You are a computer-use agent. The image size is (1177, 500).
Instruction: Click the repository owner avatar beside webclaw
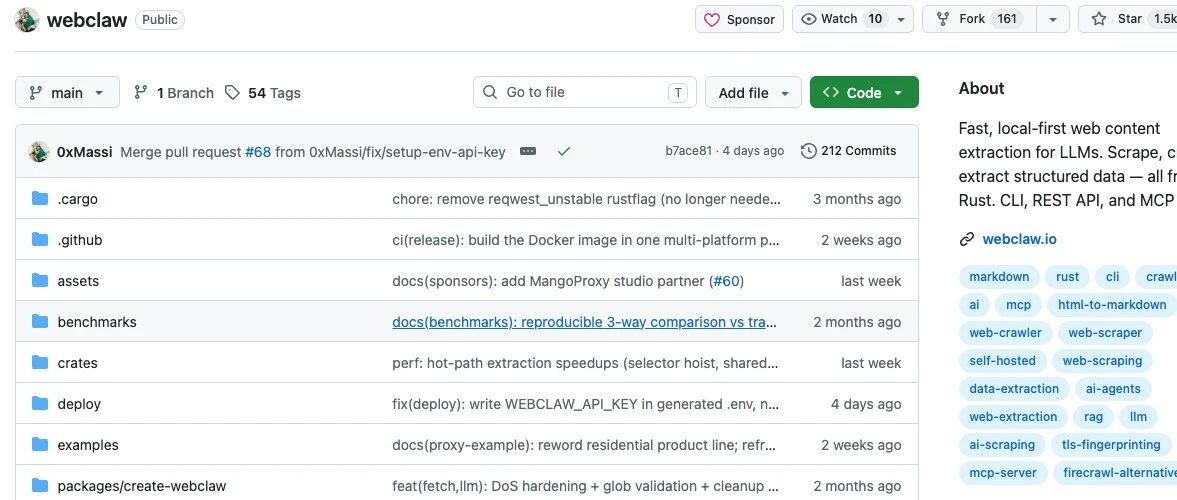tap(27, 20)
